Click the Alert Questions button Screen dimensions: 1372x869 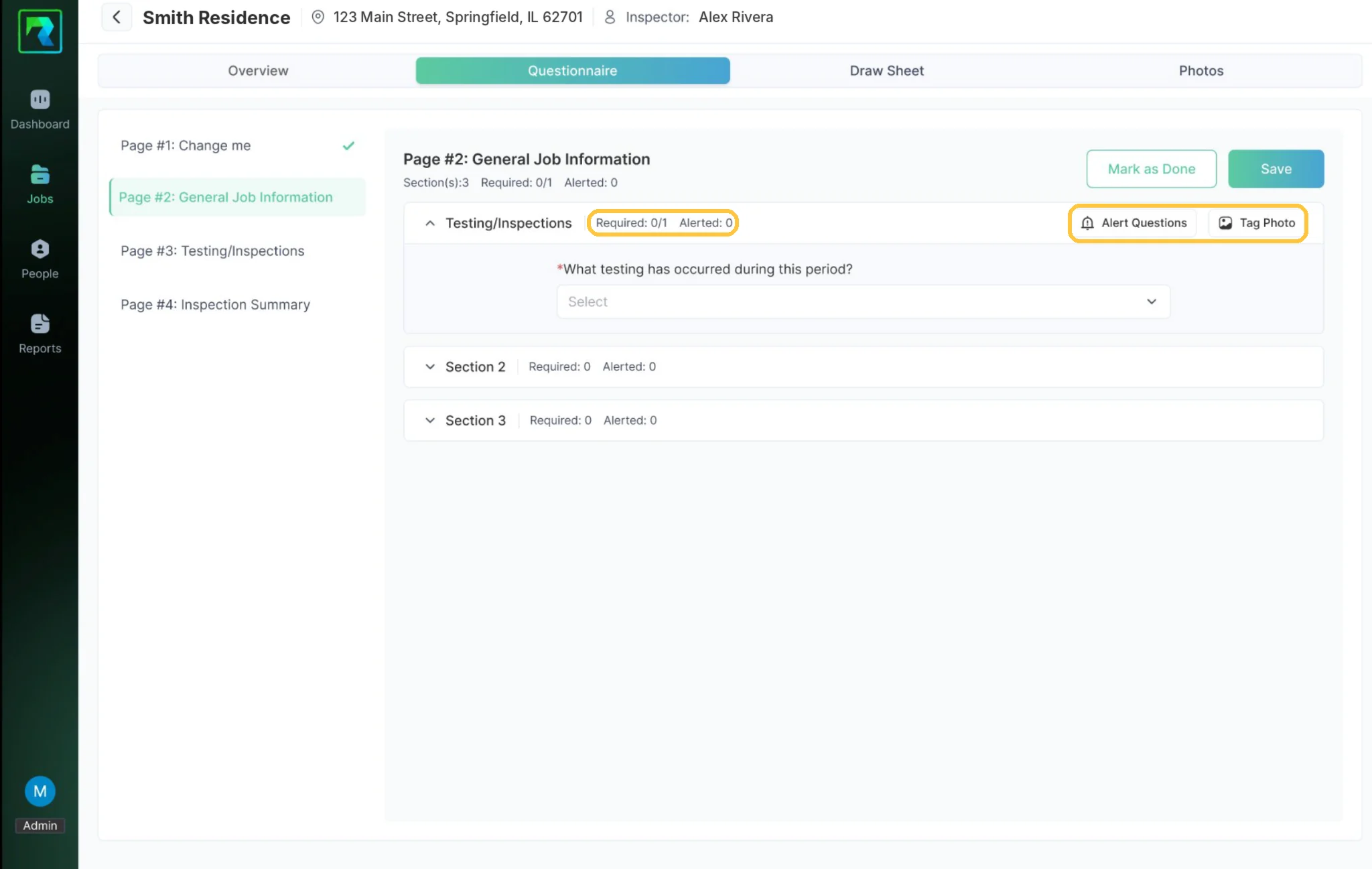point(1134,223)
